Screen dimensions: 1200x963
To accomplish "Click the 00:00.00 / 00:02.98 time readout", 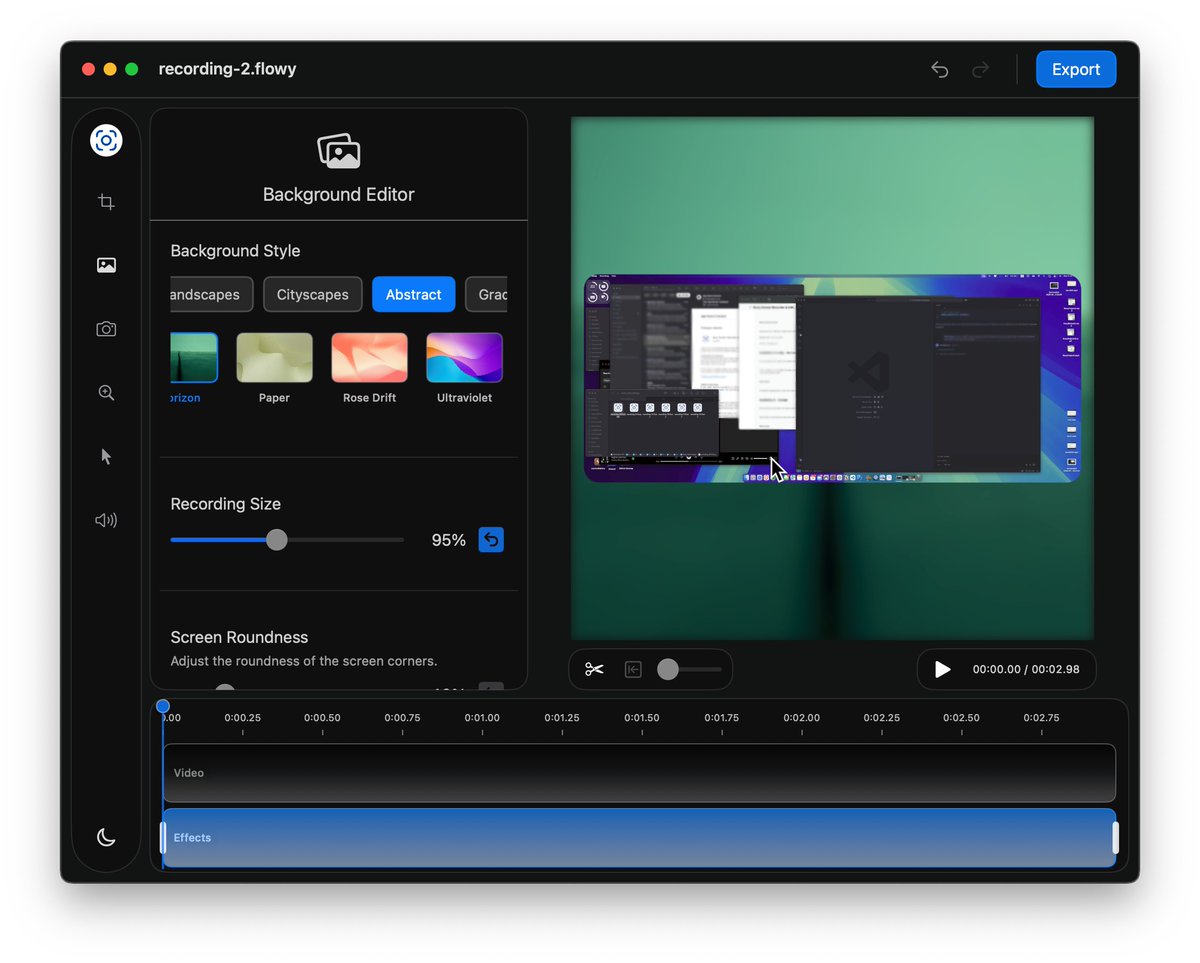I will pos(1026,669).
